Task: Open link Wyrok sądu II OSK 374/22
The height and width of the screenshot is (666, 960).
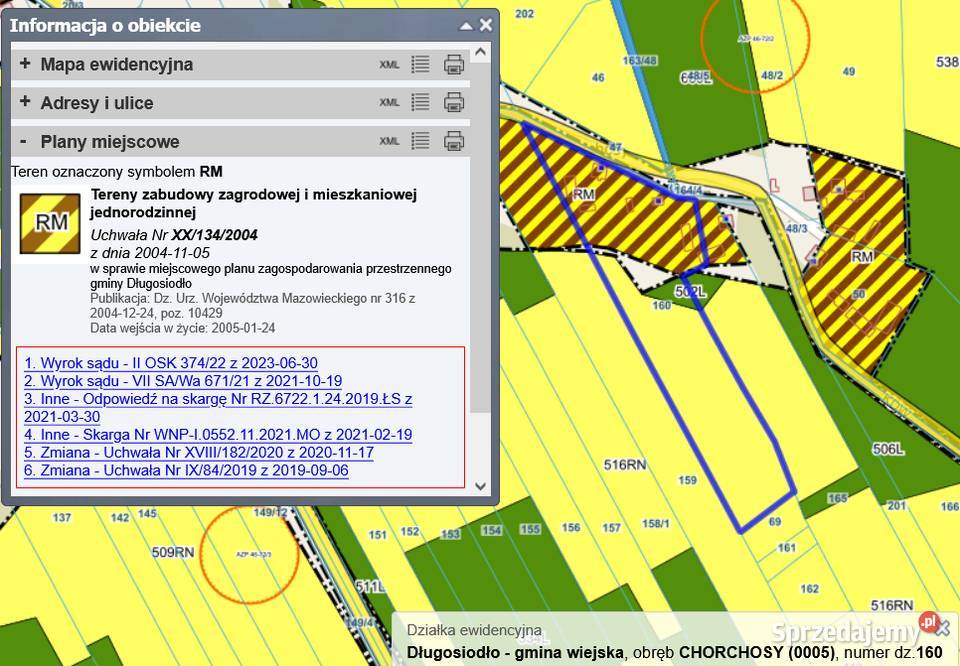Action: coord(171,363)
